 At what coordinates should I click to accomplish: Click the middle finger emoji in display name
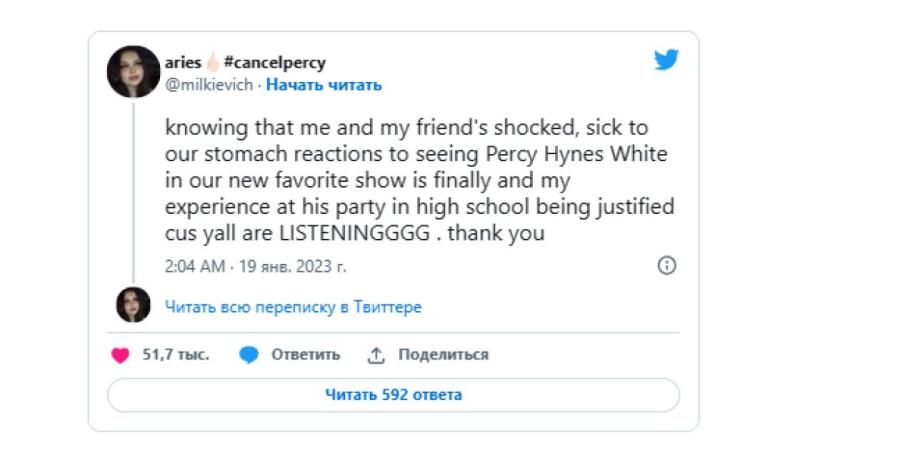[x=213, y=62]
